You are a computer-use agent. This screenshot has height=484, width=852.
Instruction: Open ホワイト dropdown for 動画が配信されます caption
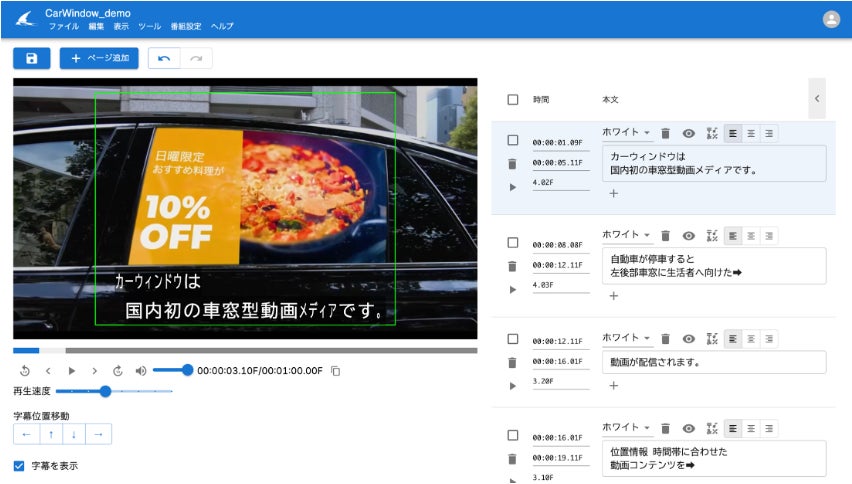626,338
